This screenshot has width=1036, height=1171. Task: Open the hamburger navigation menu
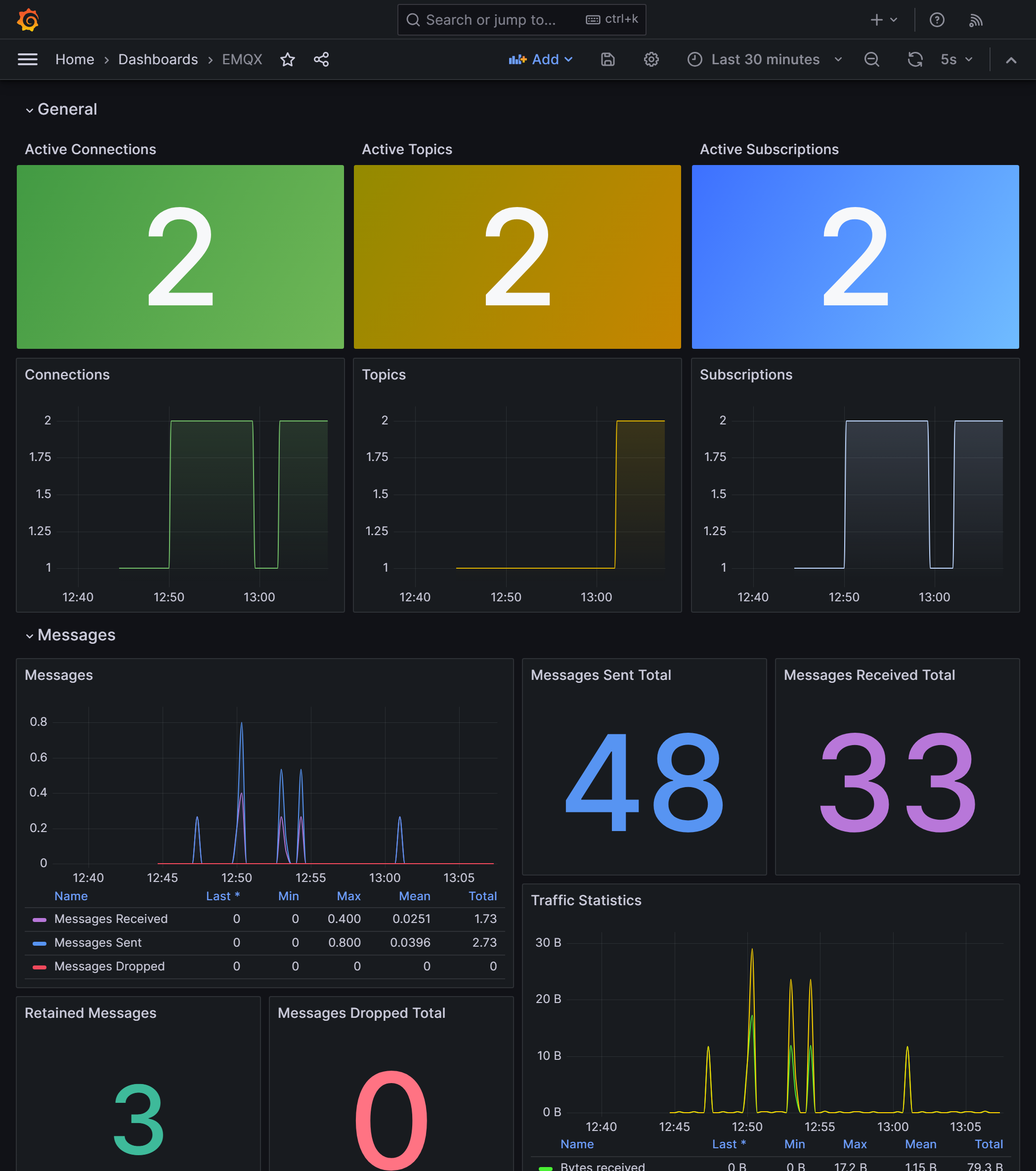click(28, 60)
